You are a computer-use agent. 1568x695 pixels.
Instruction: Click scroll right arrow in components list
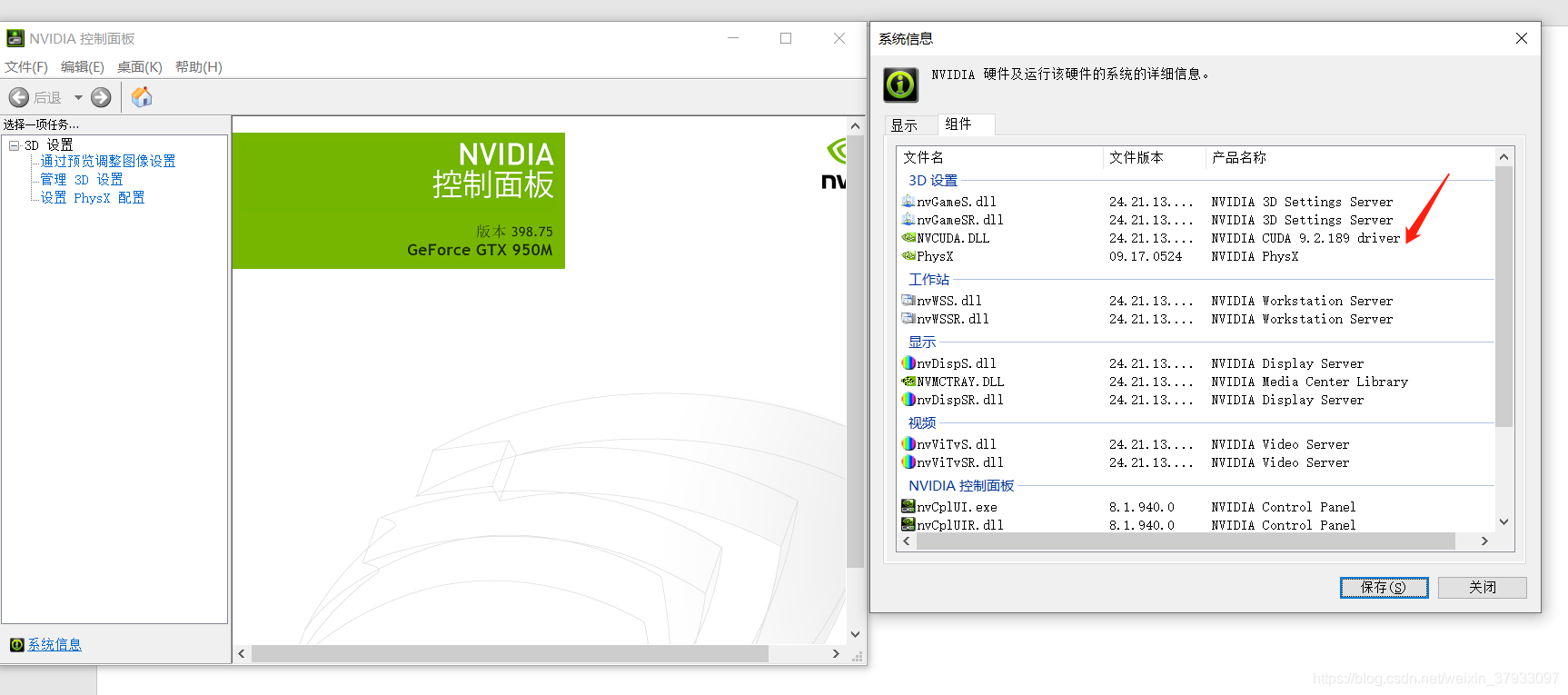[1484, 541]
